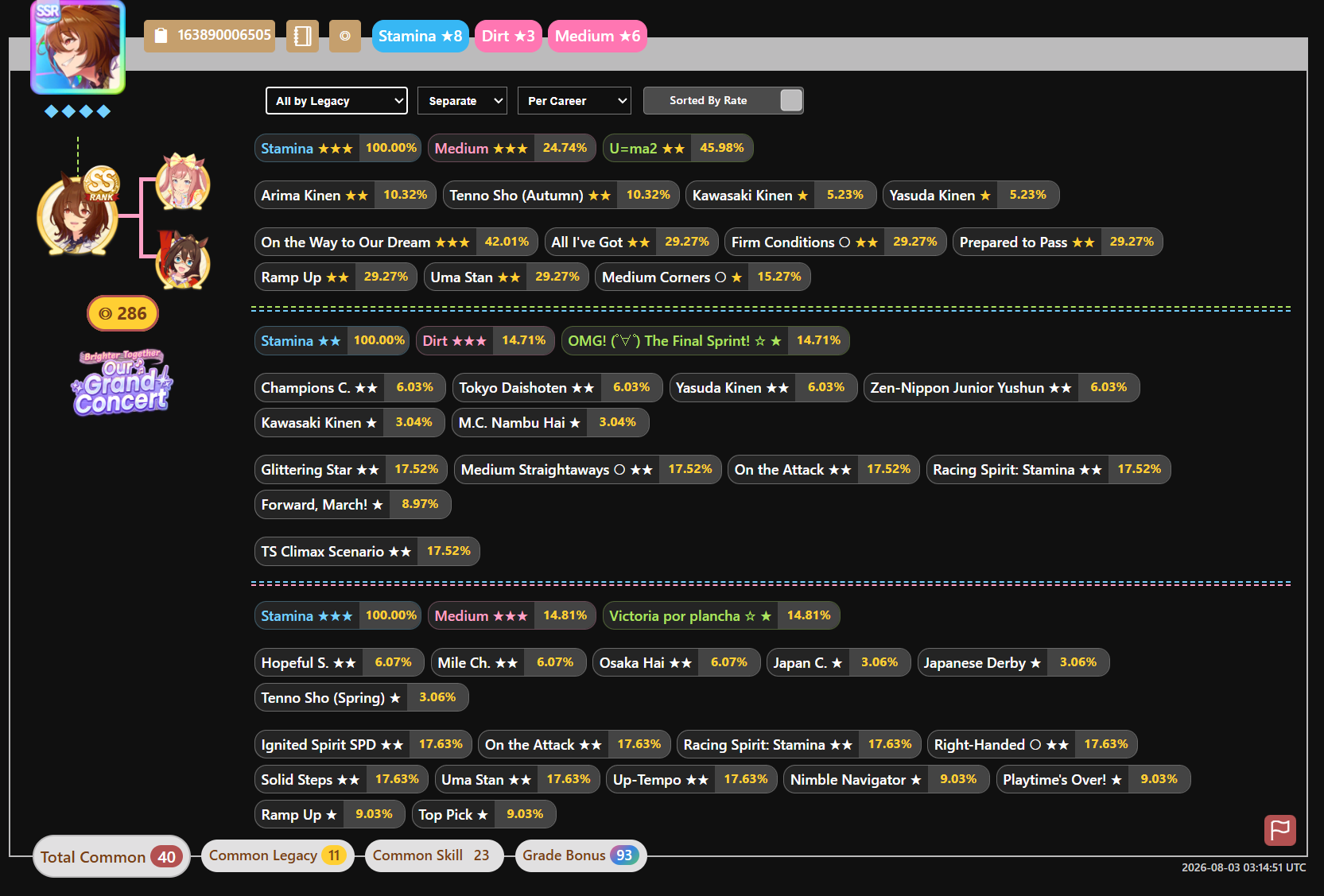
Task: Click the Victoria por plancha chip
Action: coord(721,615)
